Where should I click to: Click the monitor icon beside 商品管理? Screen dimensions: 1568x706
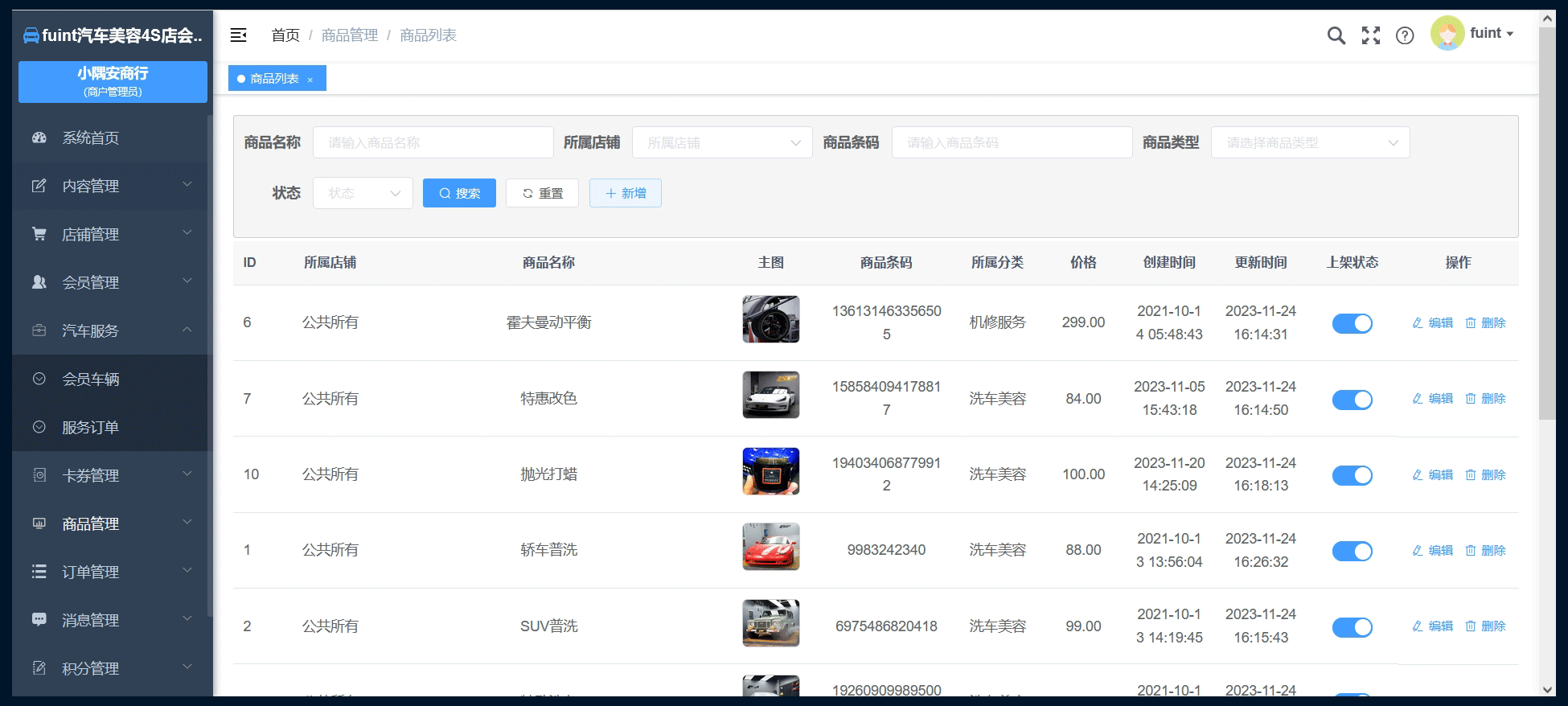coord(39,523)
